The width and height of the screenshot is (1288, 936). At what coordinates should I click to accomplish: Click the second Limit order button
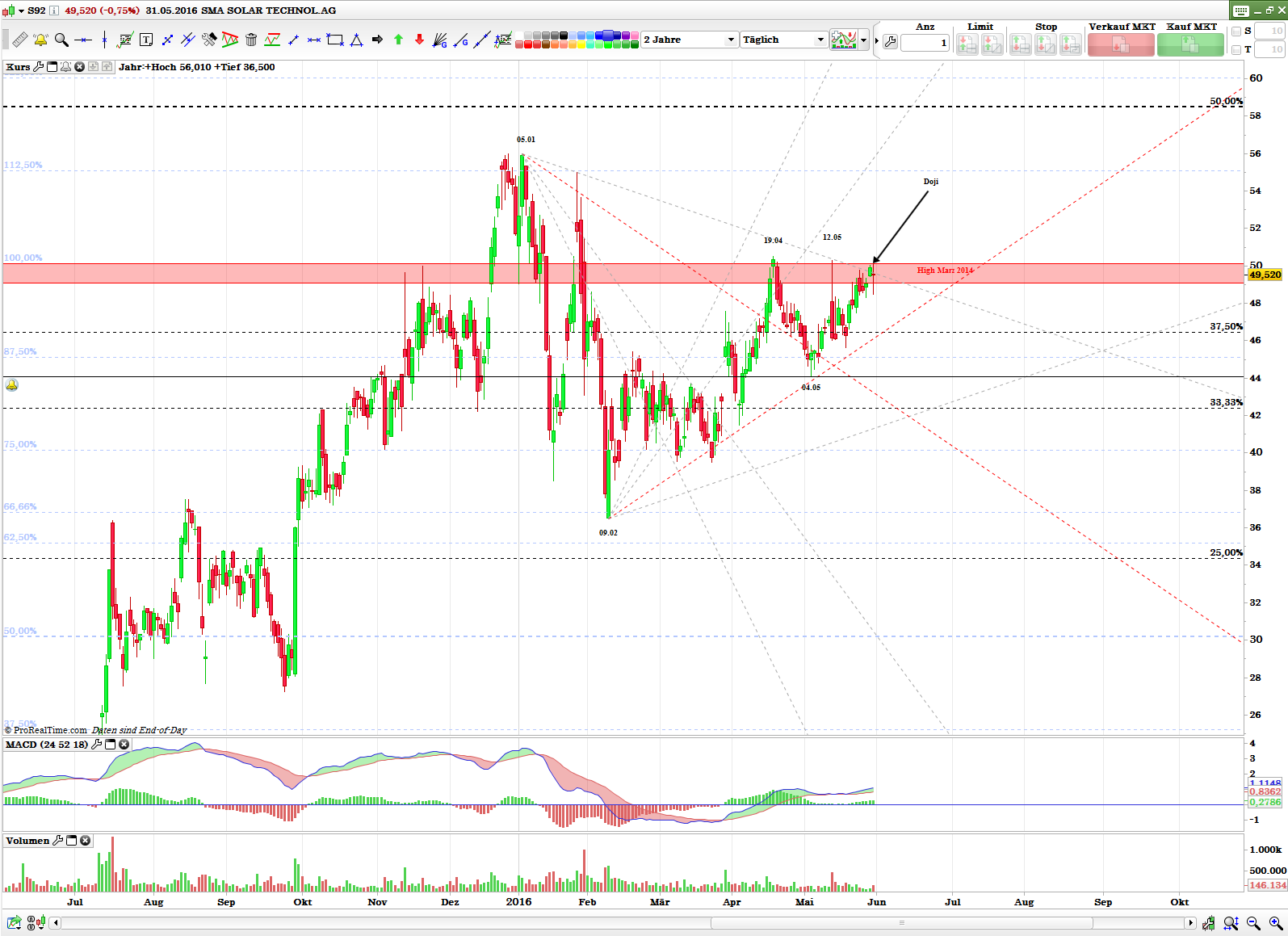pyautogui.click(x=992, y=45)
